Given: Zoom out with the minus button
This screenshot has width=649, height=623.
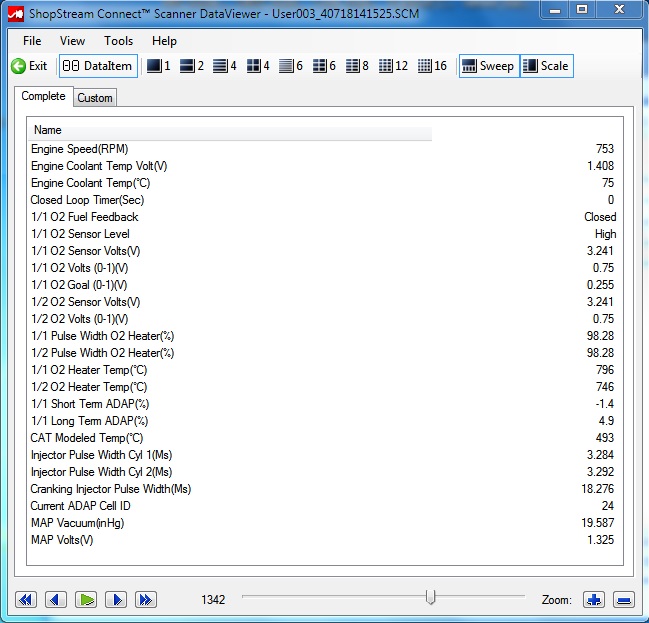Looking at the screenshot, I should click(624, 599).
